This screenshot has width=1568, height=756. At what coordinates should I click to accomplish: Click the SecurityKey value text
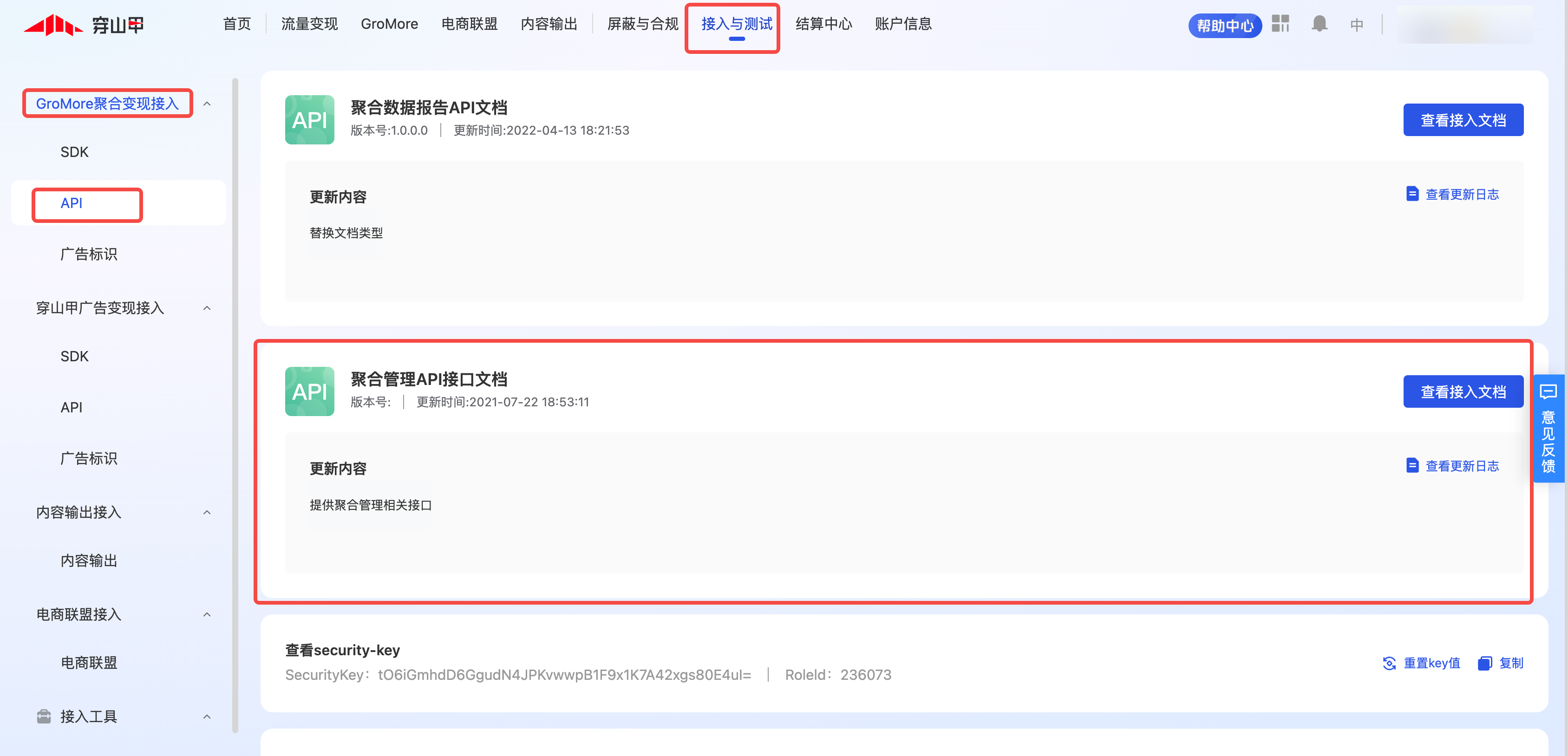pyautogui.click(x=564, y=675)
